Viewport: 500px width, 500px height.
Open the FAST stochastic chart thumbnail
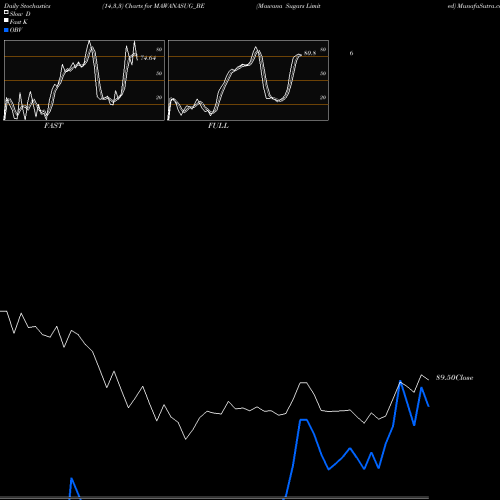pyautogui.click(x=84, y=80)
